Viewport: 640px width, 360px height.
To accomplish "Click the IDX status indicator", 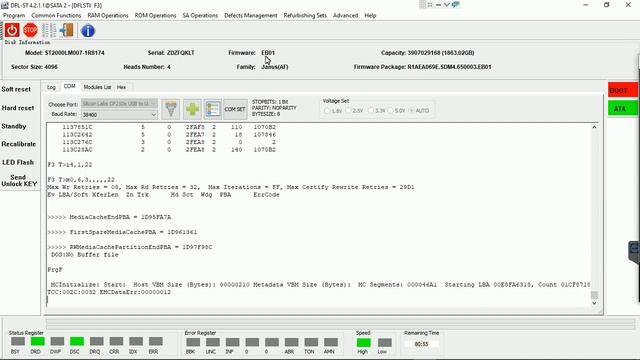I will point(136,341).
